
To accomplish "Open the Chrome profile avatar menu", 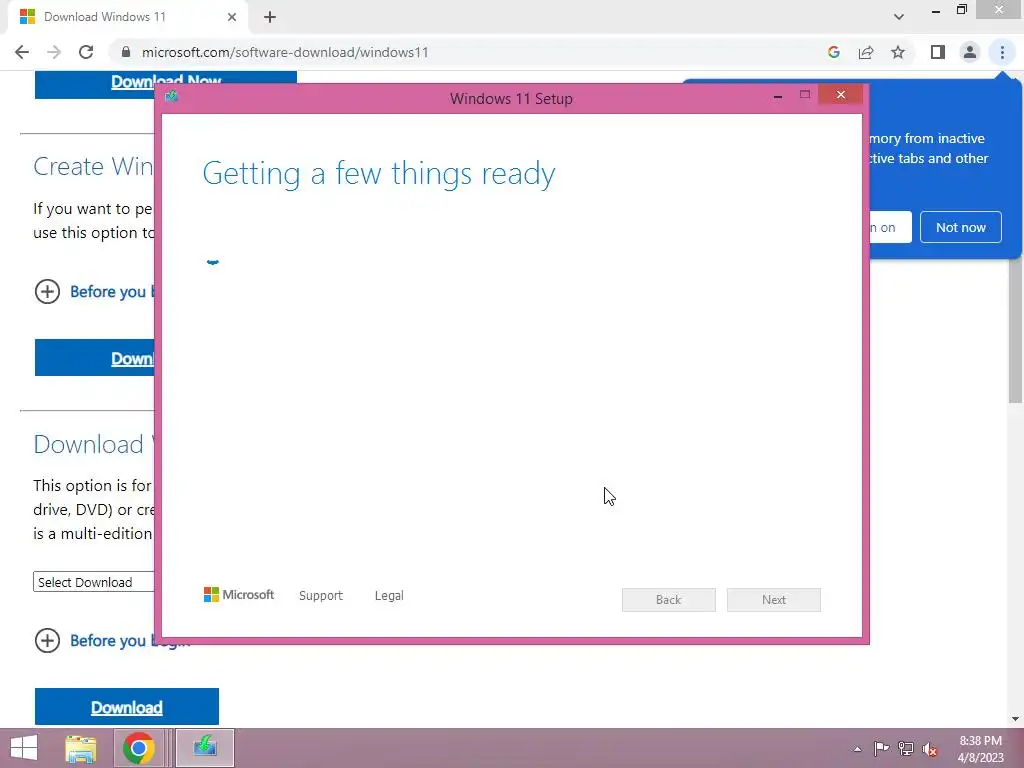I will (x=970, y=52).
